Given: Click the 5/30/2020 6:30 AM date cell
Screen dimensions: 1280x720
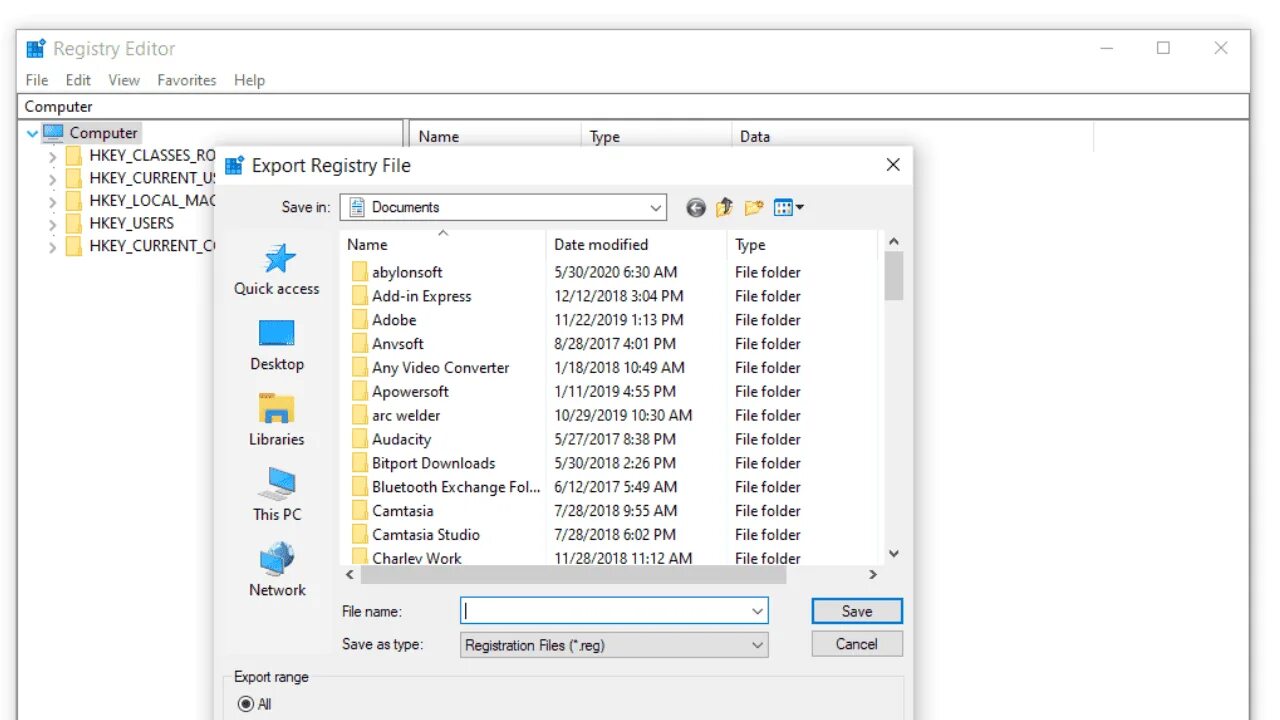Looking at the screenshot, I should pos(616,272).
